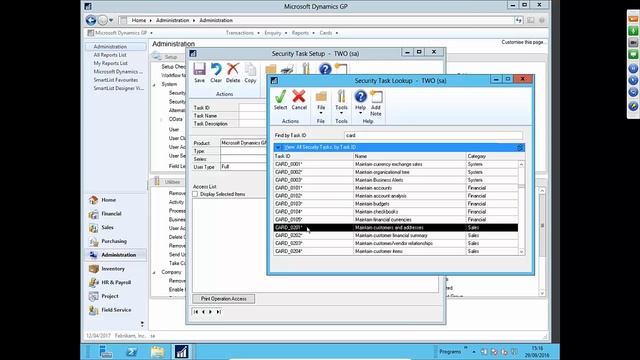
Task: Click the Task Name field in Security Task Setup
Action: [x=253, y=116]
